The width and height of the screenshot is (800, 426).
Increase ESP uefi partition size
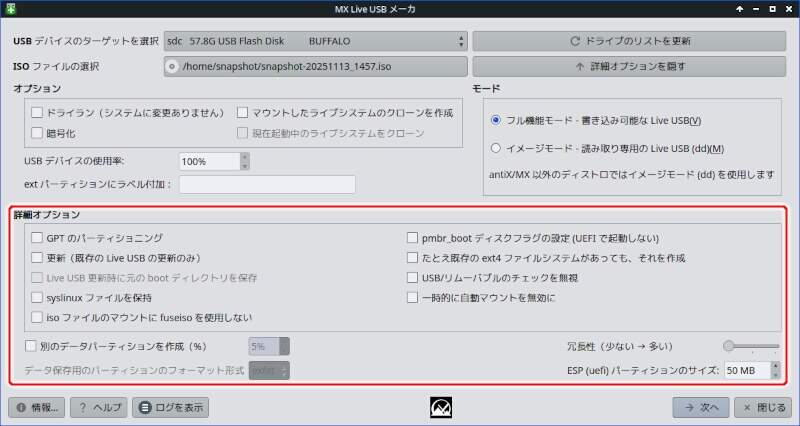coord(776,366)
